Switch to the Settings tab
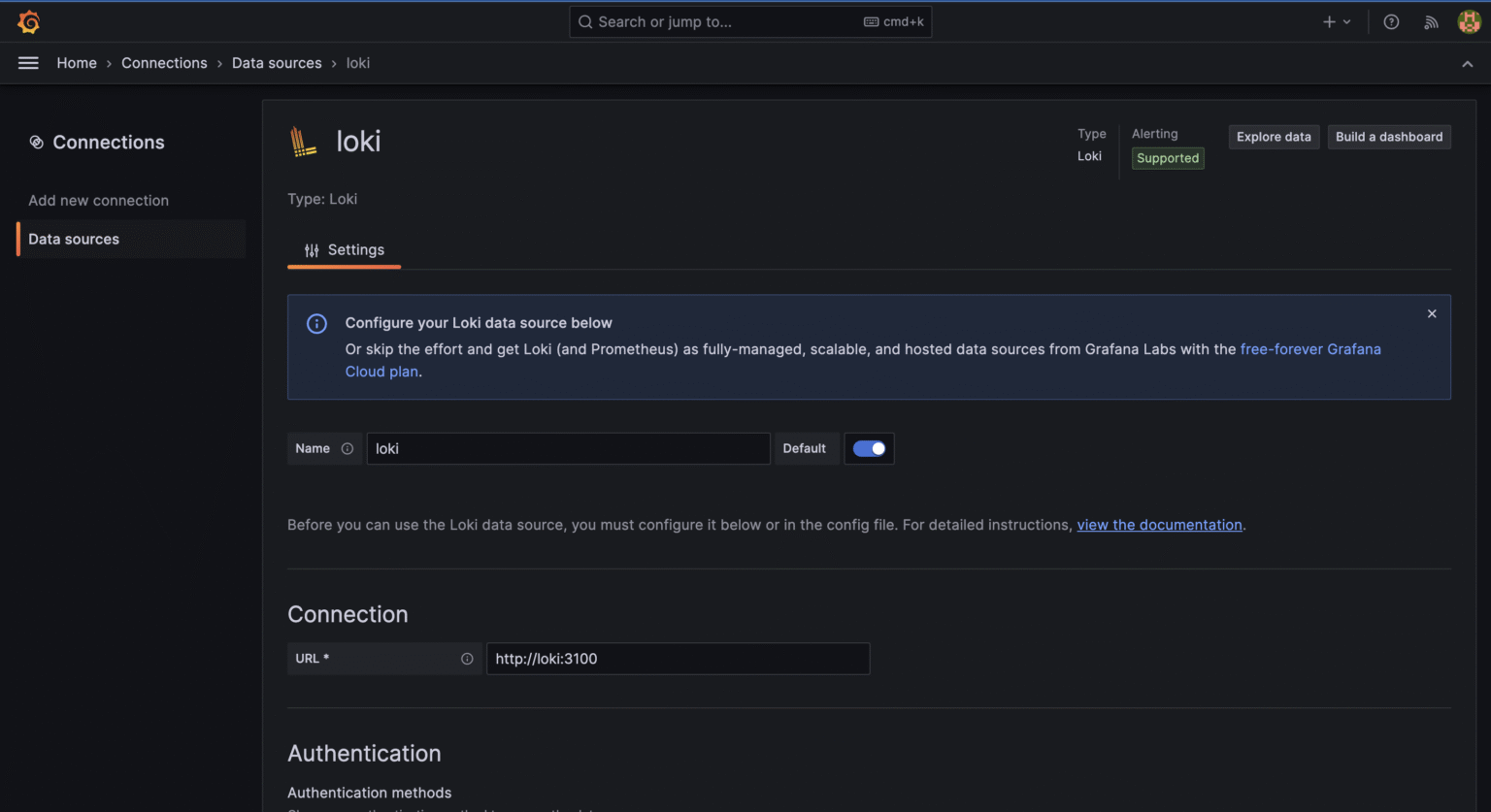The width and height of the screenshot is (1491, 812). (344, 249)
